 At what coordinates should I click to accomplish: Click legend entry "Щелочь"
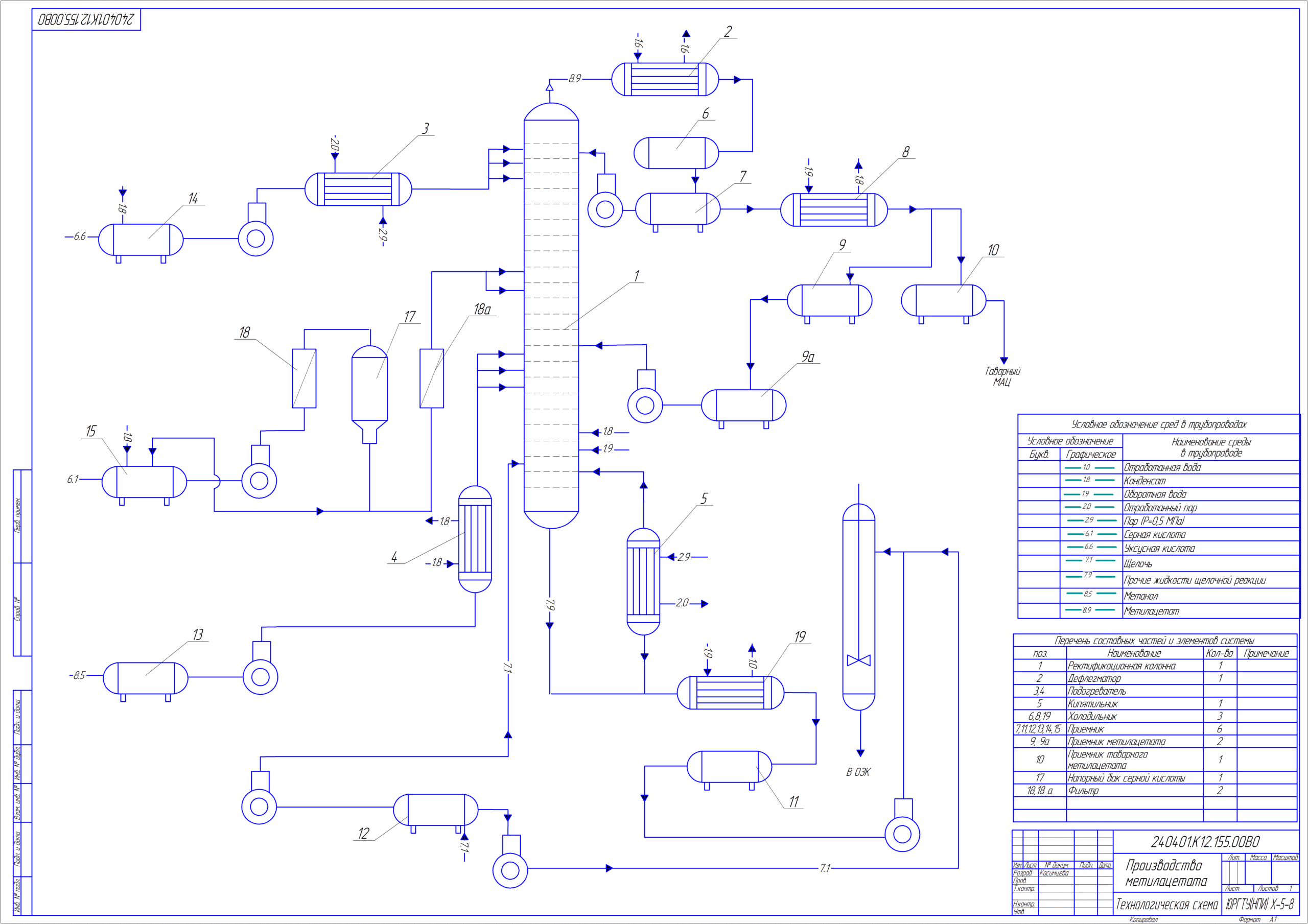[x=1138, y=564]
